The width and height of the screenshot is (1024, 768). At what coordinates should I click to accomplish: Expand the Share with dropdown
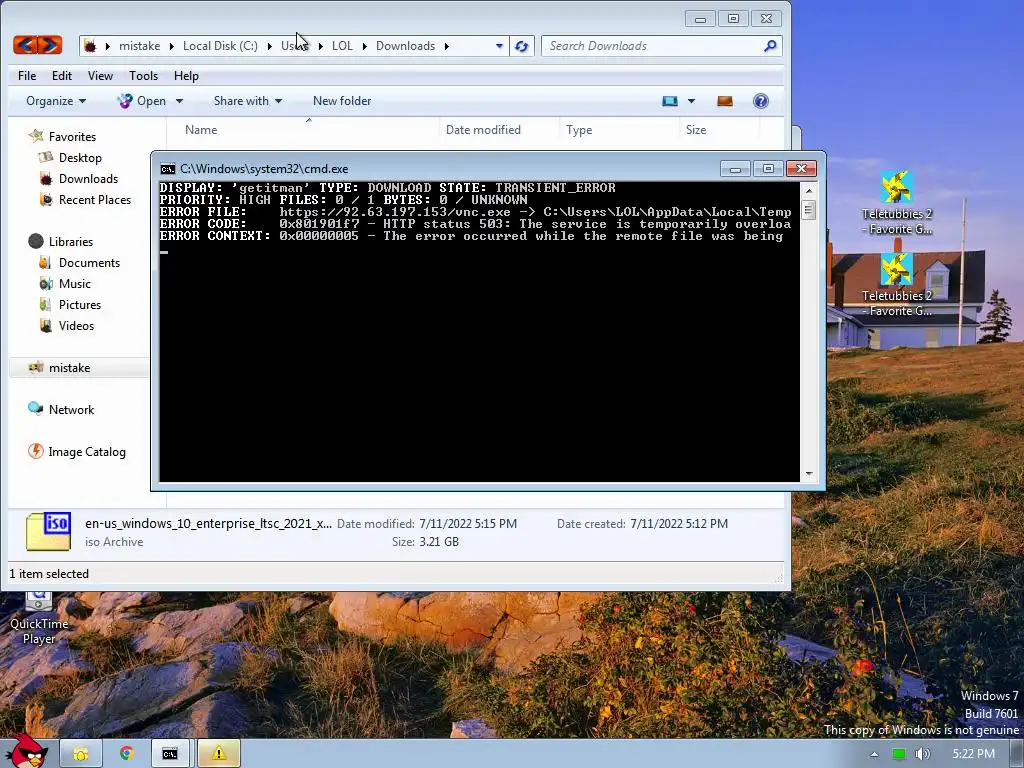pos(248,101)
